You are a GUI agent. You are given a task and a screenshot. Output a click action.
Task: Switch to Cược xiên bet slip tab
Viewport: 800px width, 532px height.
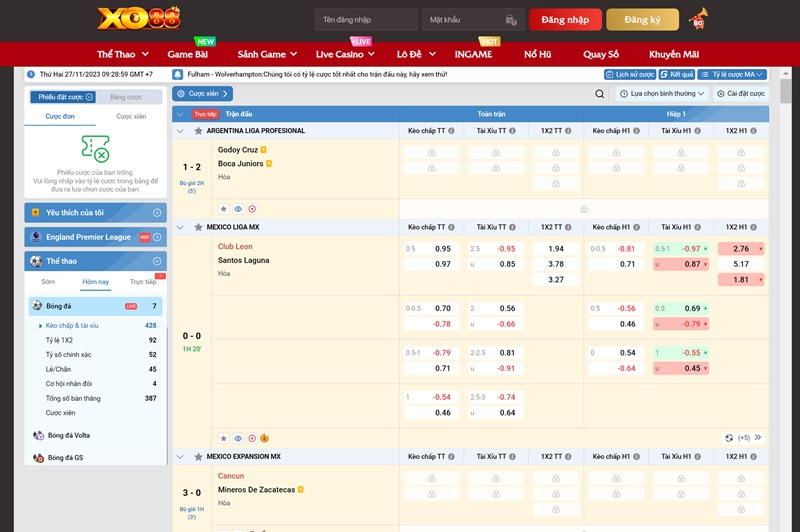[x=131, y=116]
